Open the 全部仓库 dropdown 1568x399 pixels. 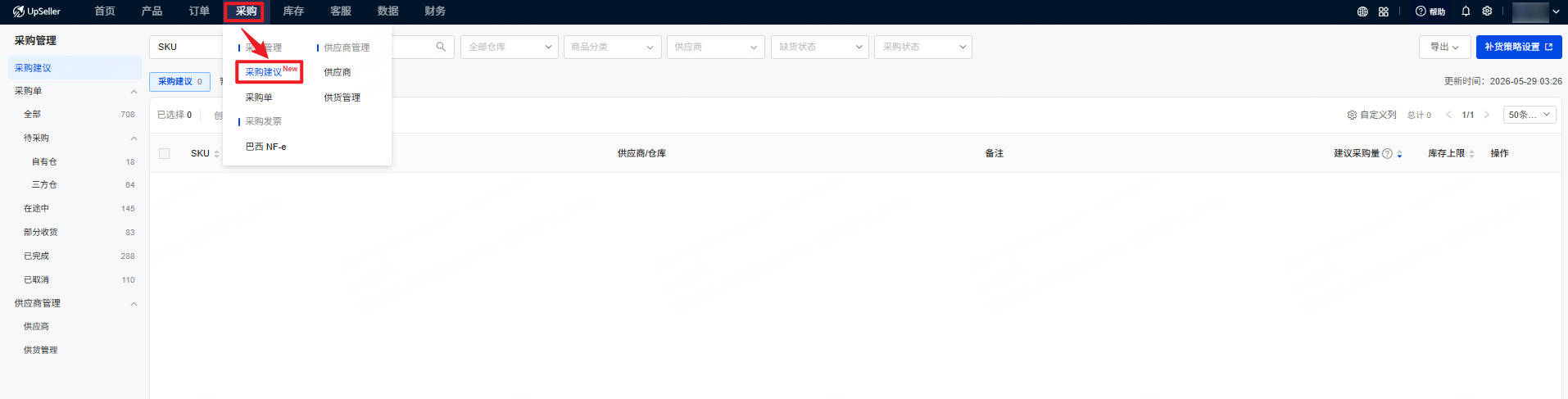tap(510, 47)
